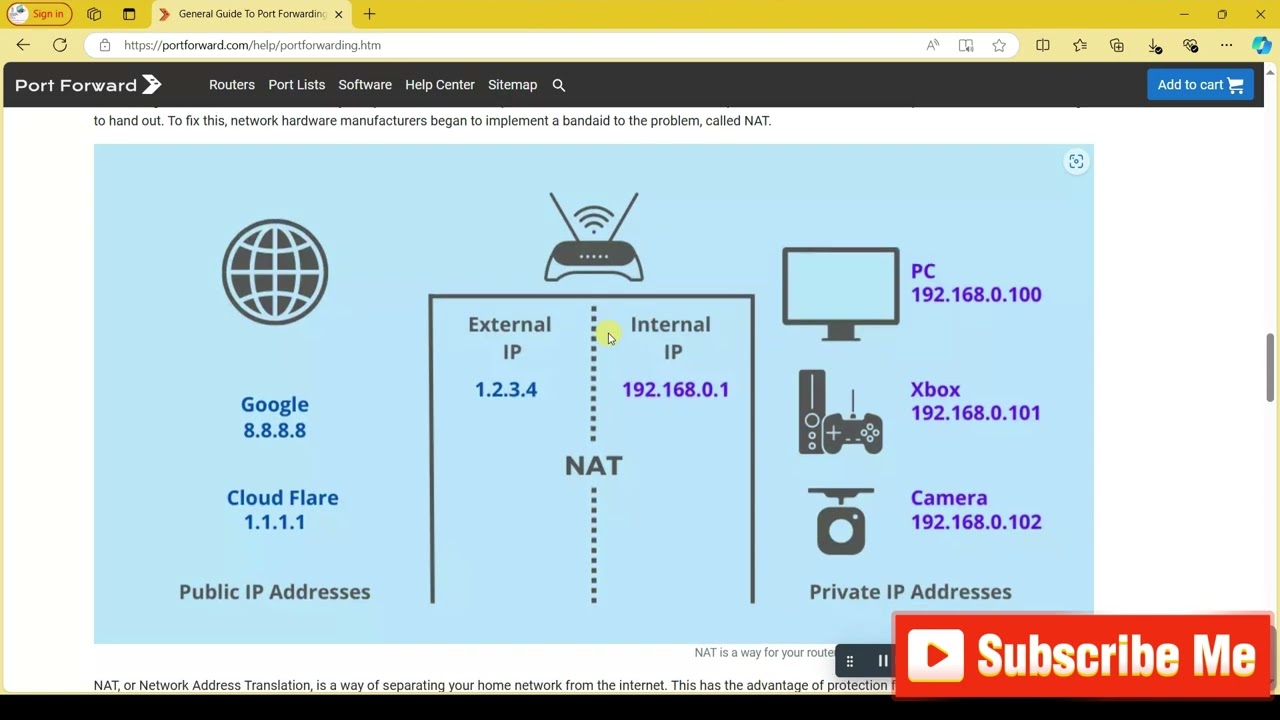View site information lock icon
This screenshot has width=1280, height=720.
point(105,45)
